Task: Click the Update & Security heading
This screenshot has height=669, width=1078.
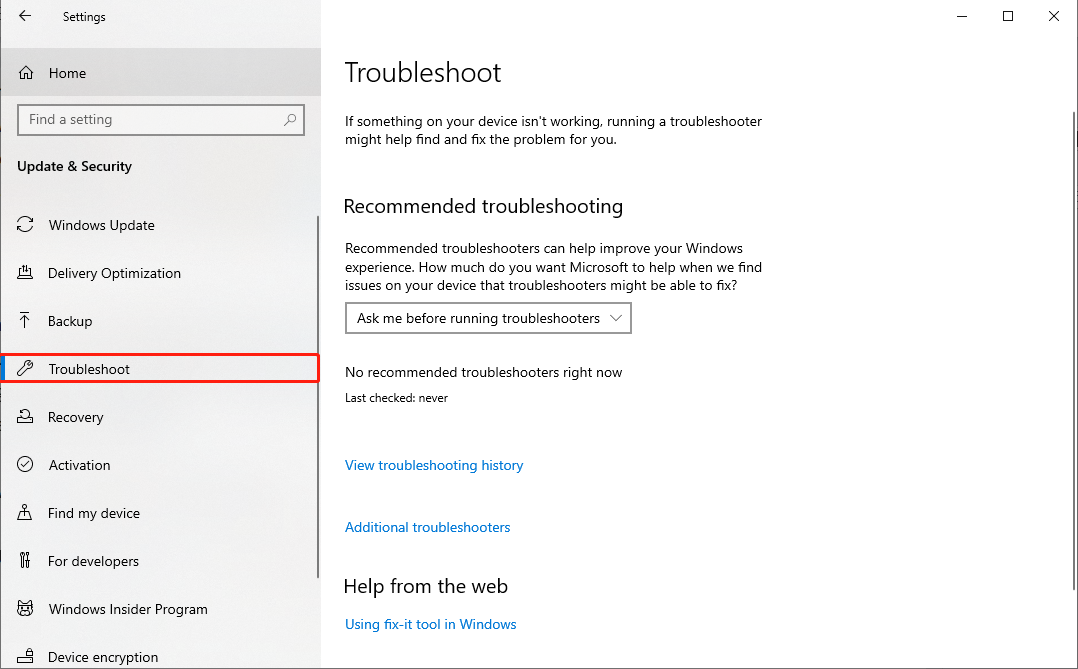Action: pos(74,166)
